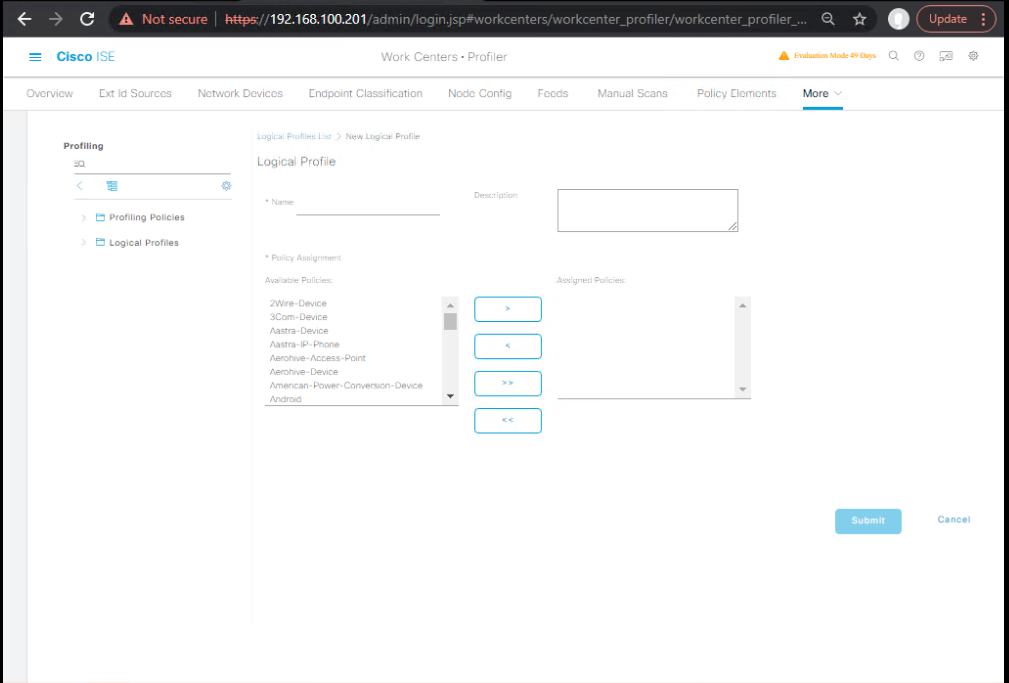This screenshot has width=1009, height=683.
Task: Open the Profiling panel gear icon
Action: point(227,186)
